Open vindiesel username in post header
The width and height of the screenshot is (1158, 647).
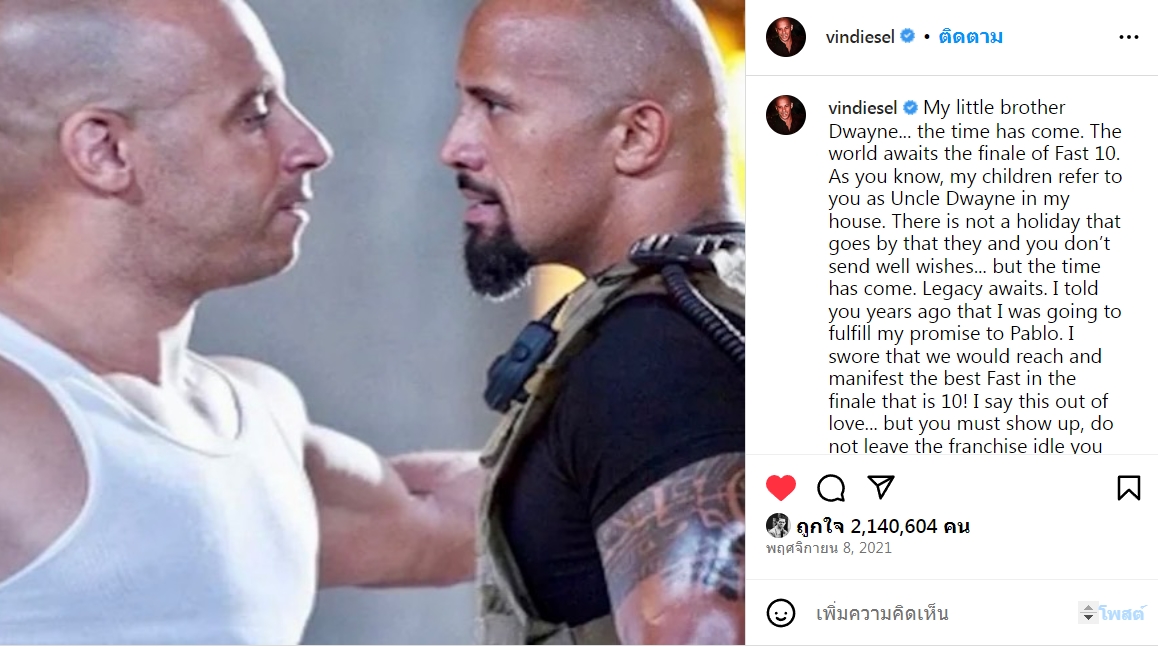(x=860, y=37)
